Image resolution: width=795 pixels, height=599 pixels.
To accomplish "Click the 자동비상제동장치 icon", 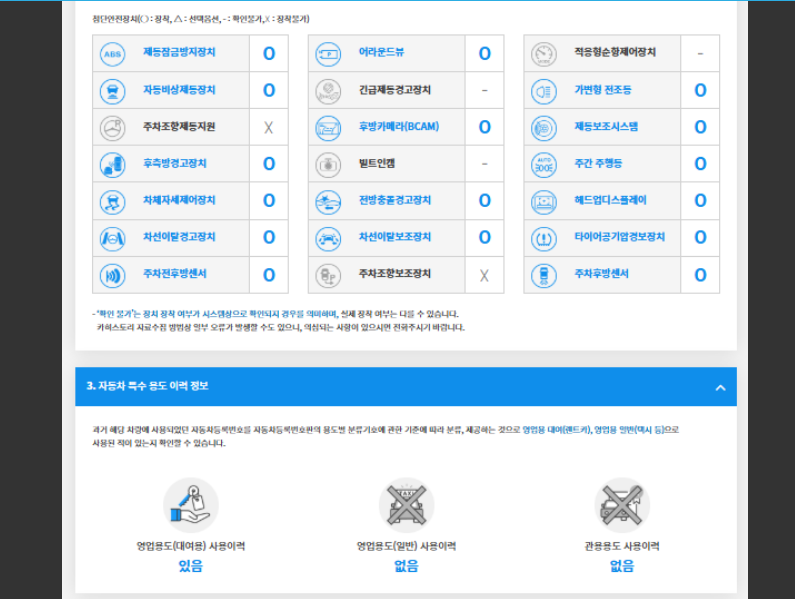I will coord(113,91).
